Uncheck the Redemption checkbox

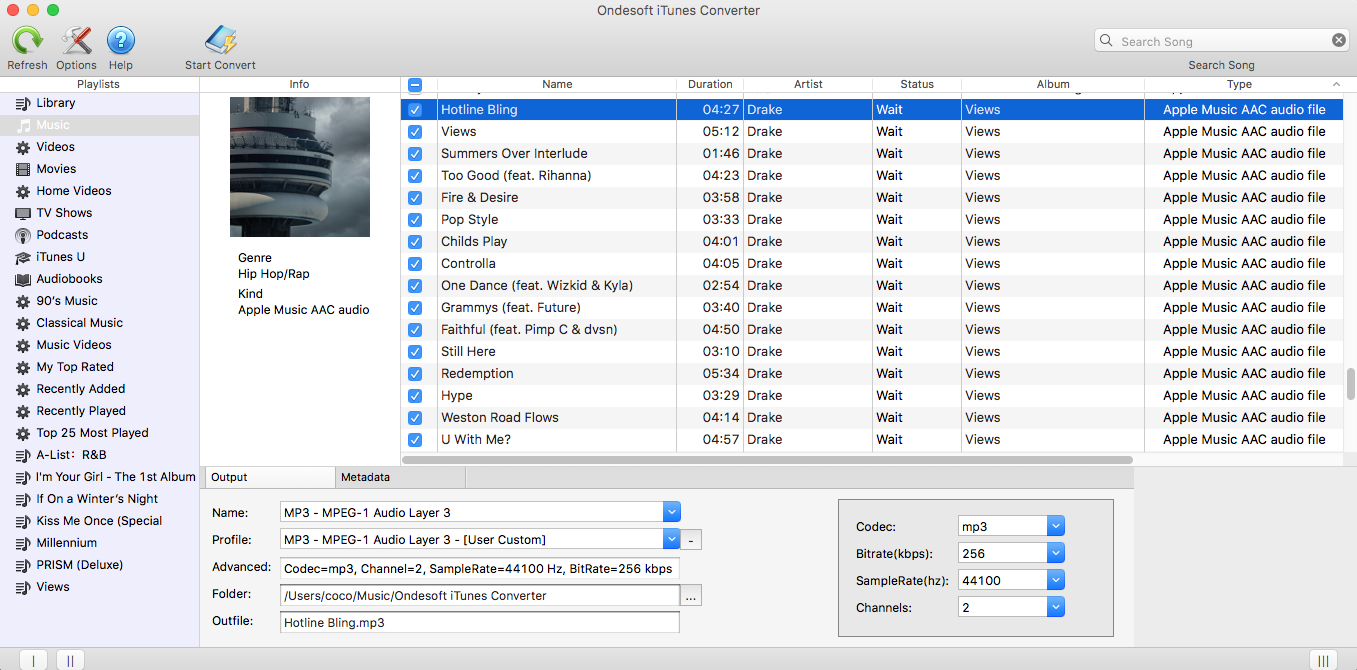415,374
